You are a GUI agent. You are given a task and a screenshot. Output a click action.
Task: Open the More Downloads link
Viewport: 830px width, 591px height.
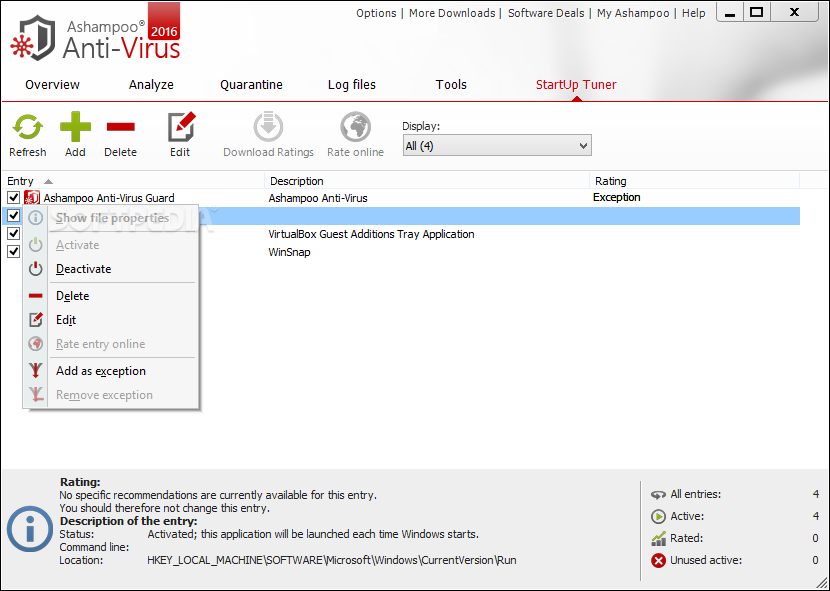point(452,13)
